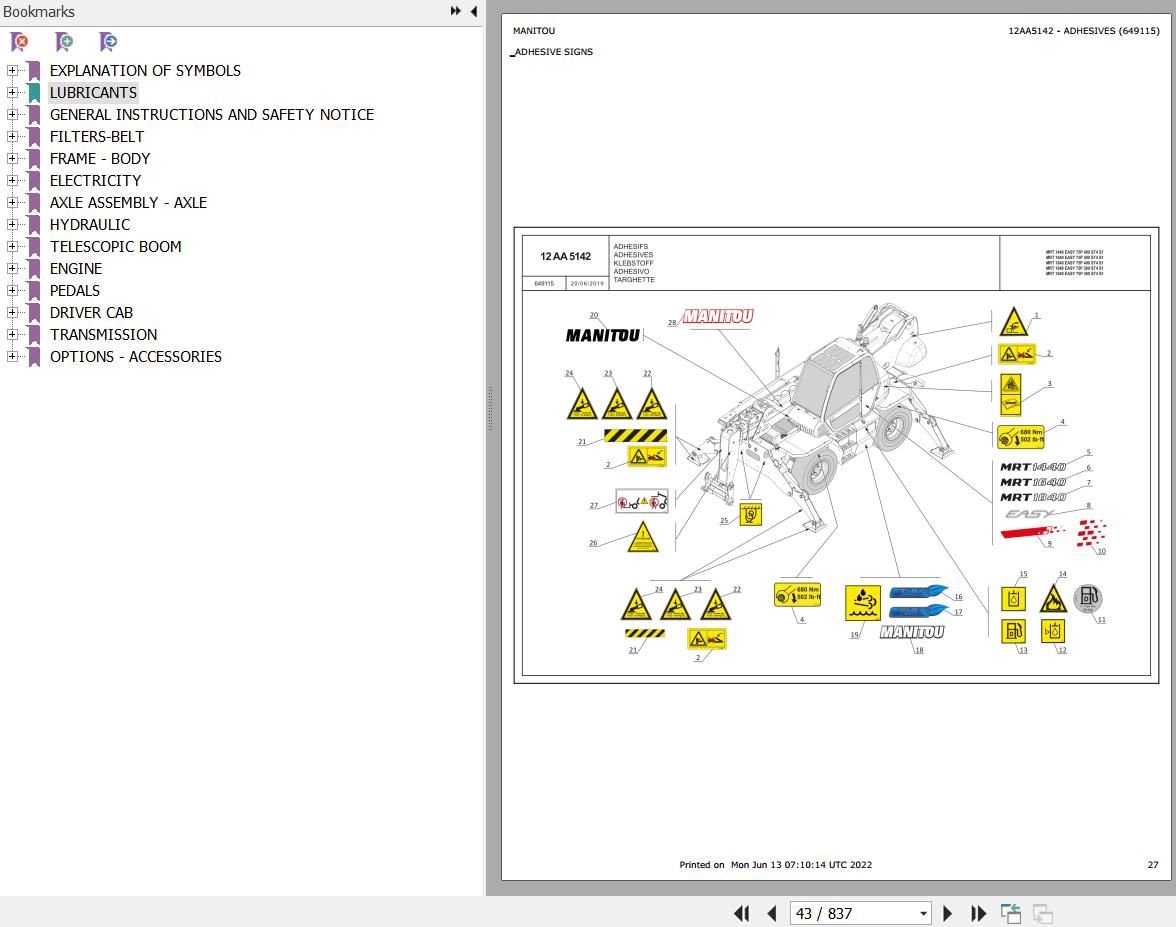1176x927 pixels.
Task: Click the ADHESIVE SIGNS heading on page
Action: pyautogui.click(x=554, y=52)
